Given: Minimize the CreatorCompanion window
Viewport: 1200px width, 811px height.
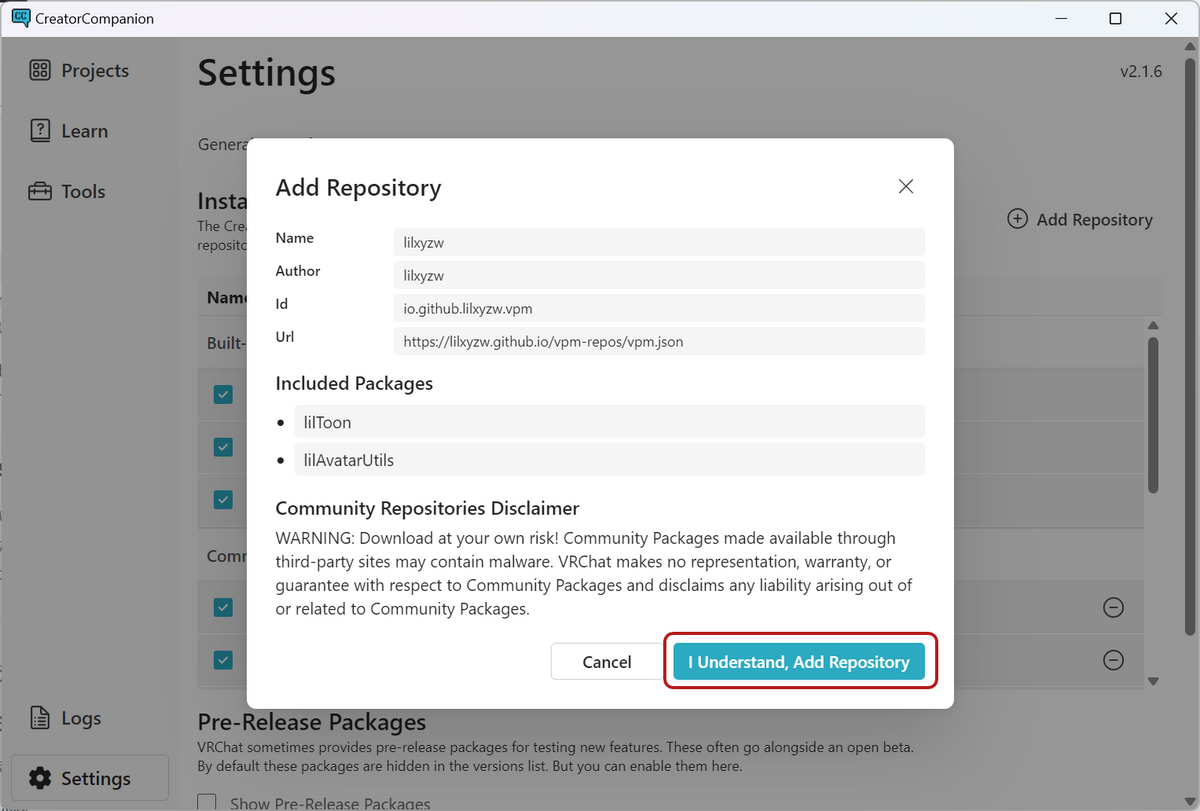Looking at the screenshot, I should pyautogui.click(x=1060, y=18).
